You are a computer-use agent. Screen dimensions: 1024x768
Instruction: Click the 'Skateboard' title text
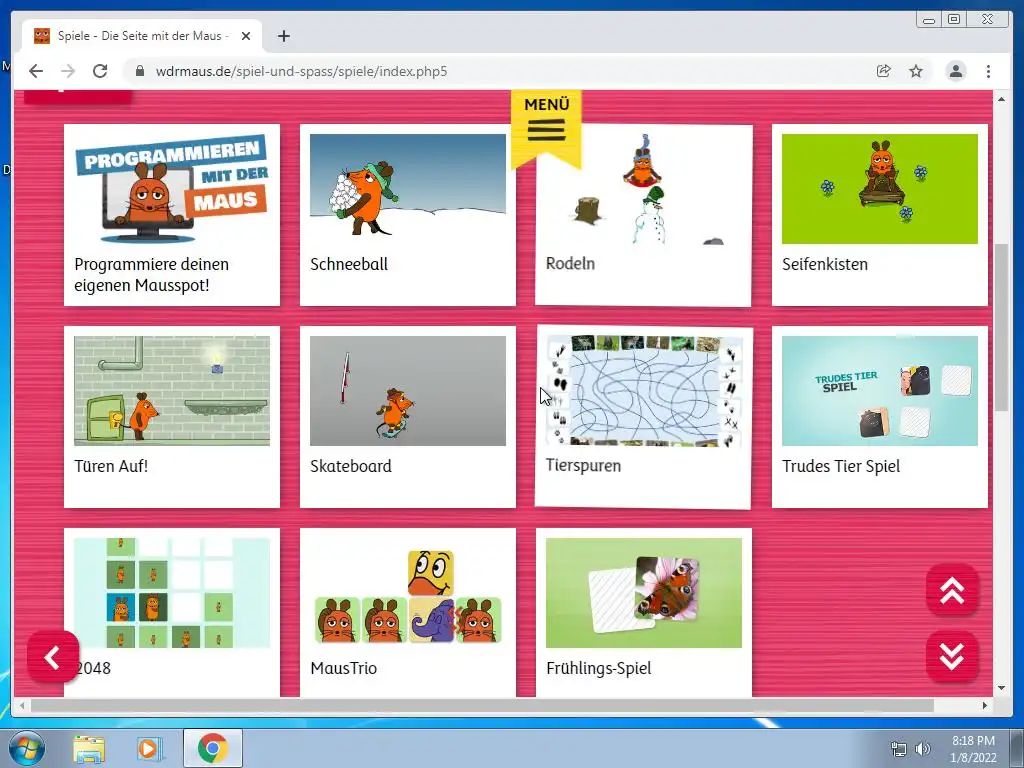[x=351, y=466]
